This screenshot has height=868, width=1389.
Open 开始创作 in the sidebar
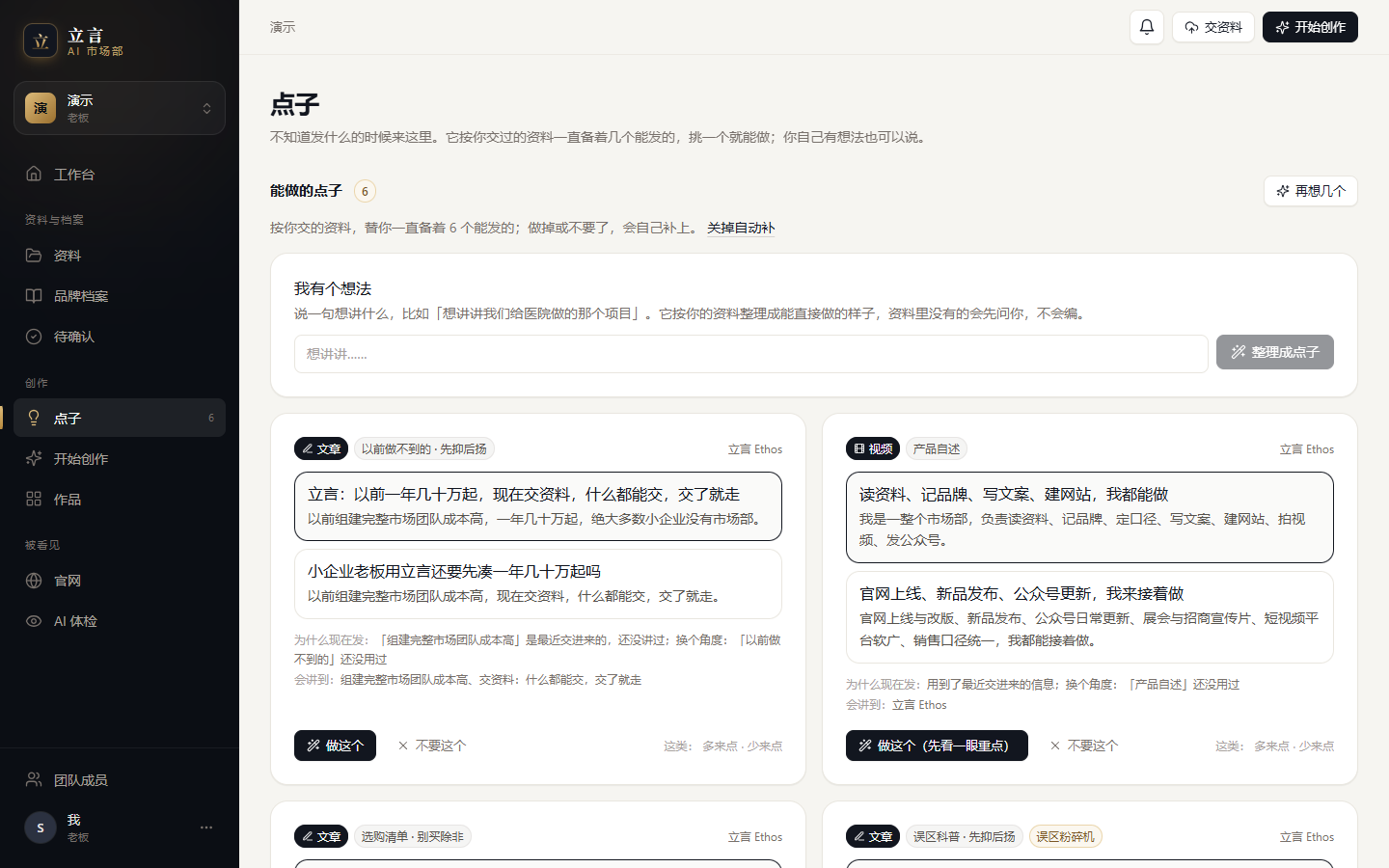click(x=120, y=458)
